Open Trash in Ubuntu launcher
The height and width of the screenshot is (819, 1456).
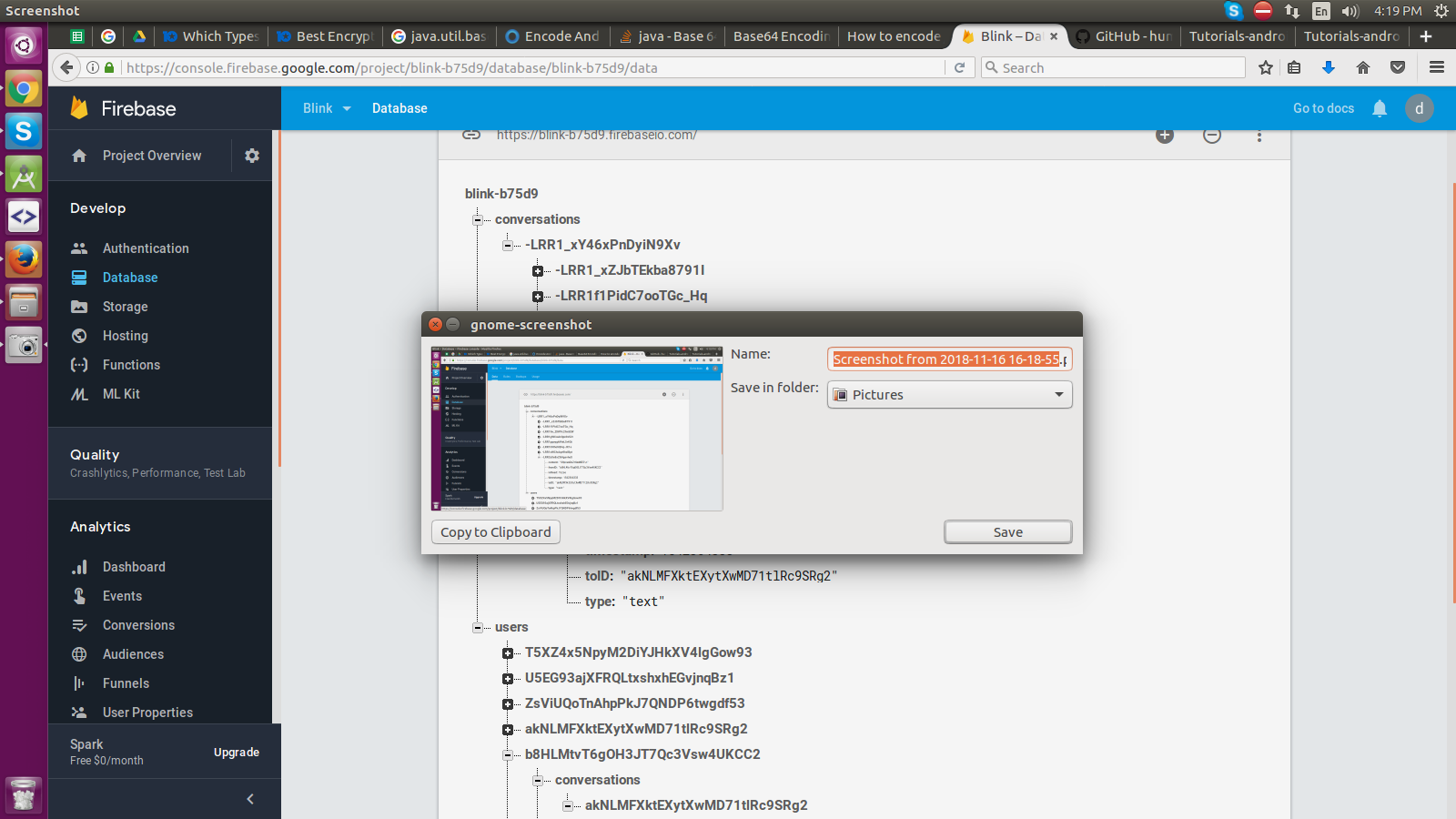(24, 794)
